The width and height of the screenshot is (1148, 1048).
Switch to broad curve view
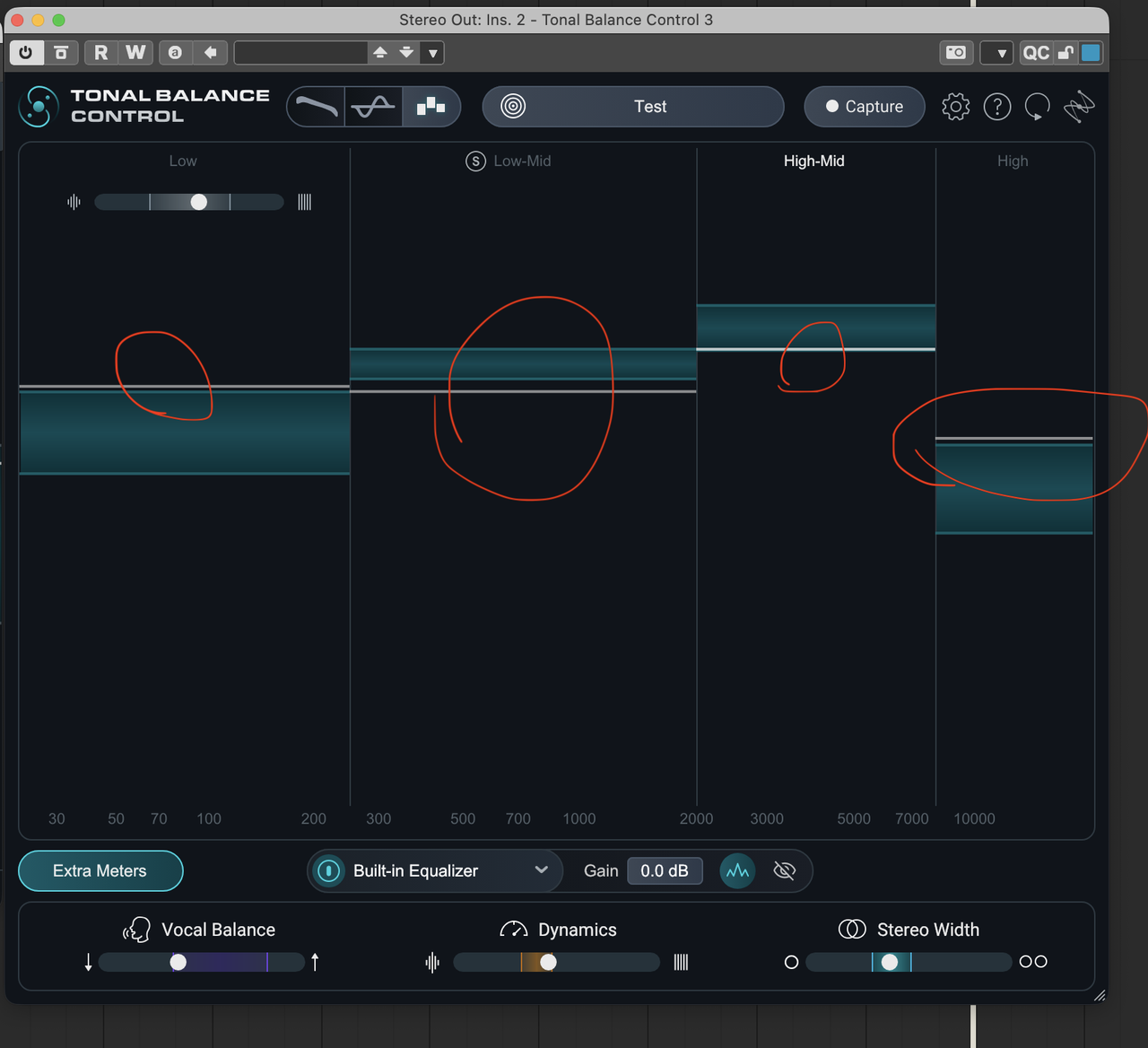317,107
